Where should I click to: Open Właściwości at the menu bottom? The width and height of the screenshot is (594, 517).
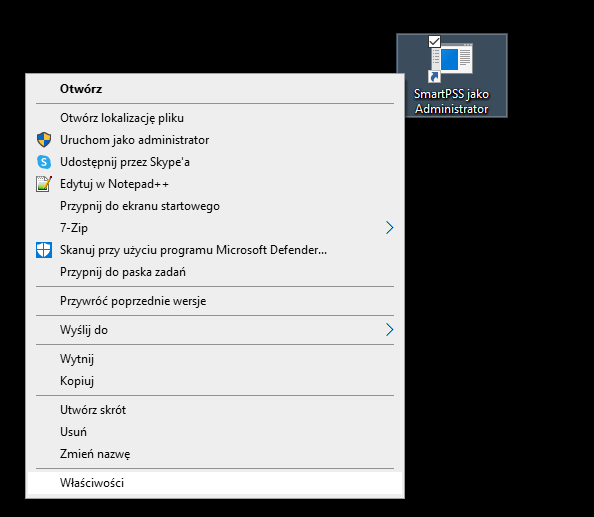215,483
